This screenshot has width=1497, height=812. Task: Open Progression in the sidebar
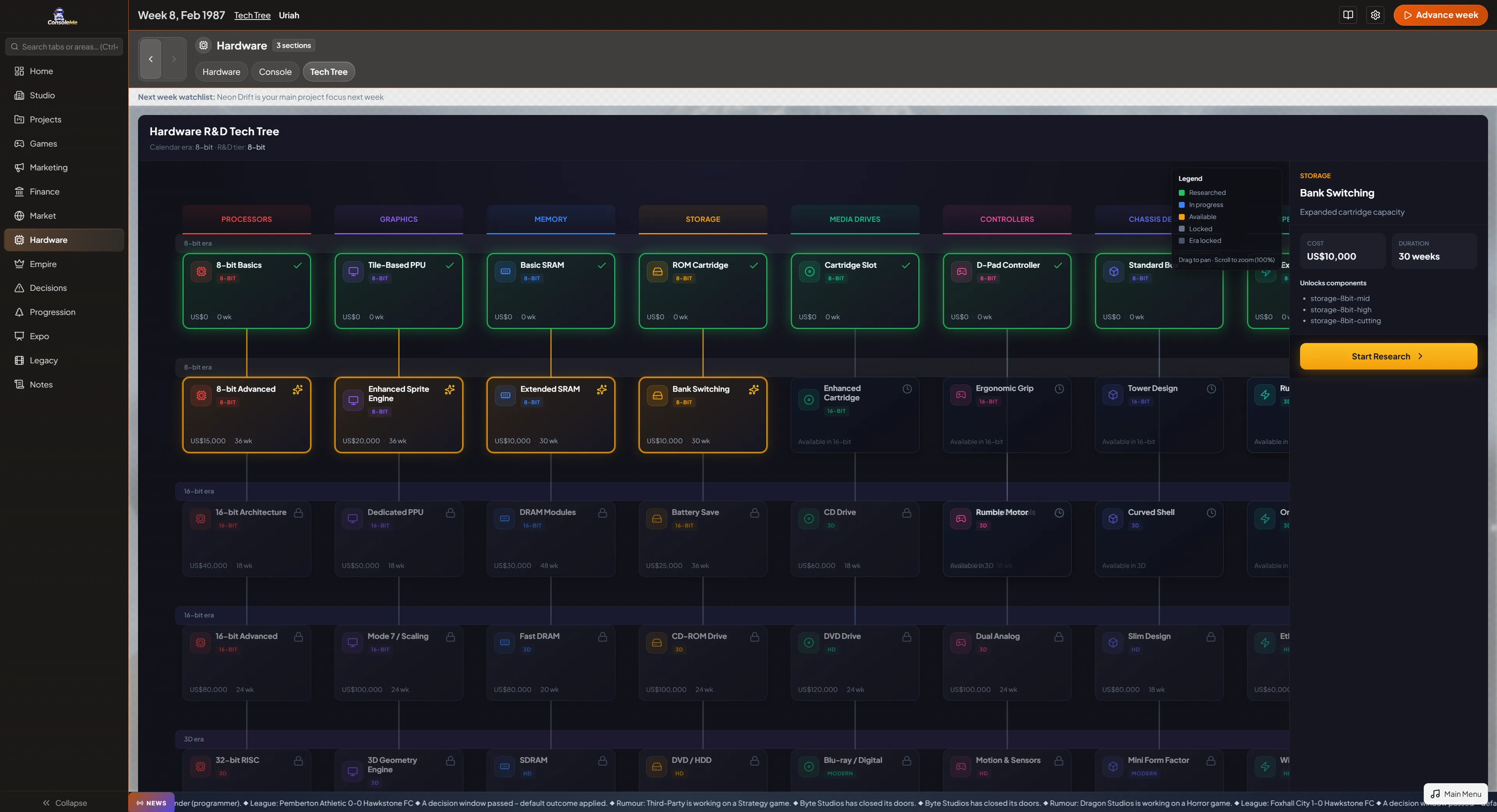coord(64,312)
